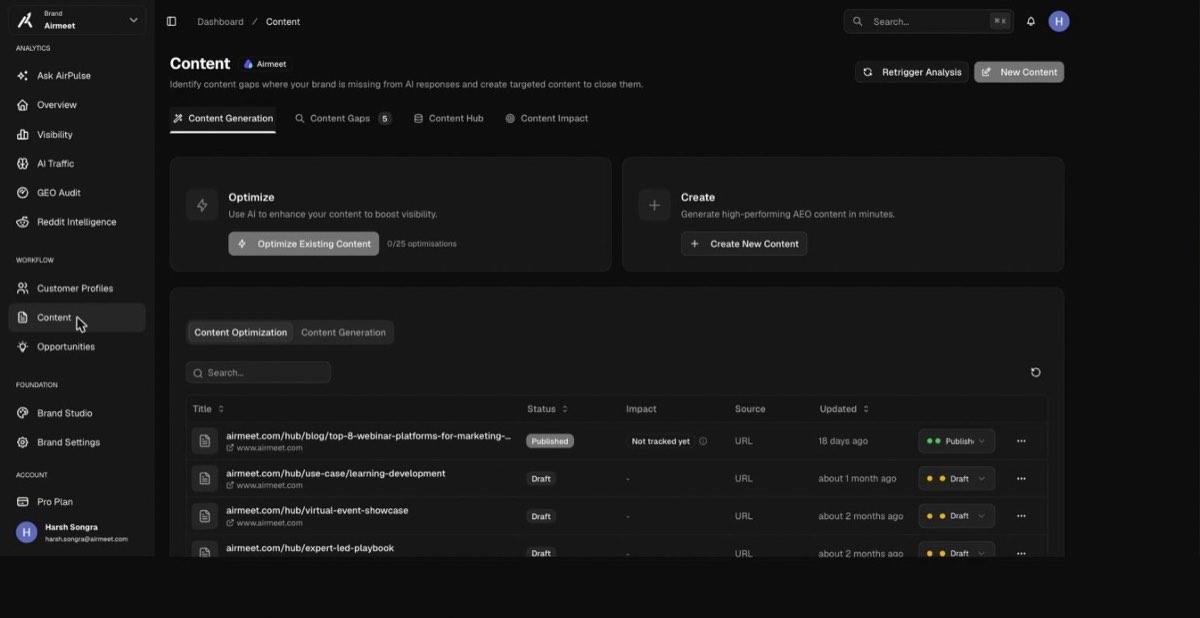Click the refresh icon above the table
Image resolution: width=1200 pixels, height=618 pixels.
click(x=1035, y=372)
